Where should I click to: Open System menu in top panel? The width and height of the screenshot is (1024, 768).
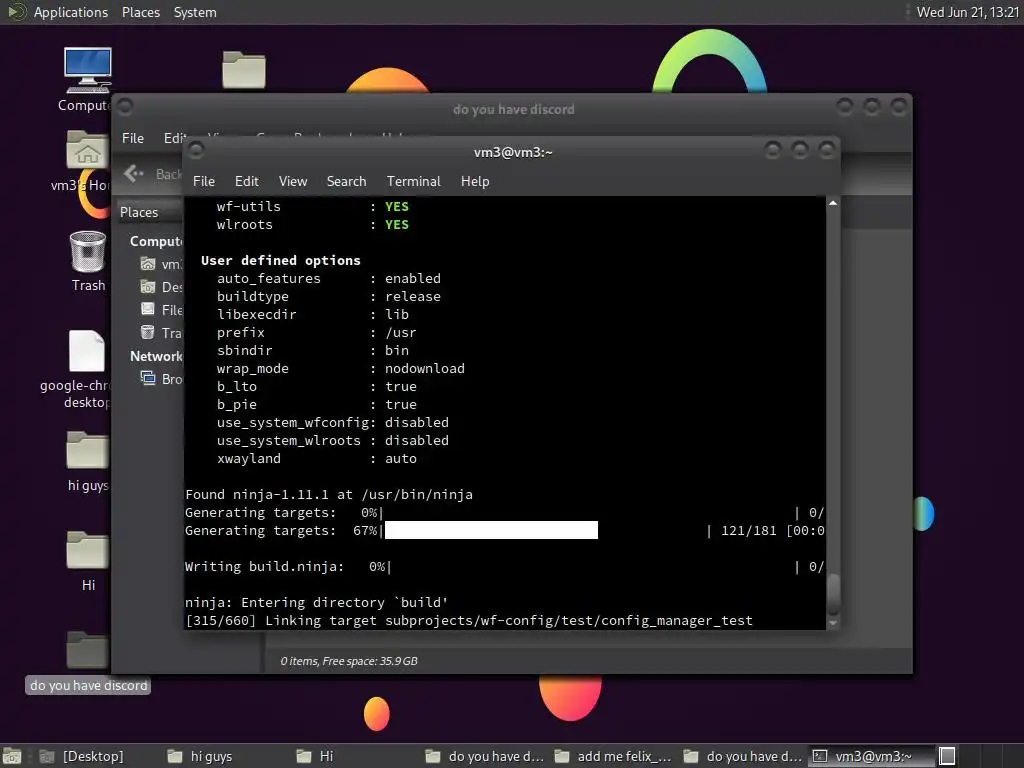coord(195,12)
